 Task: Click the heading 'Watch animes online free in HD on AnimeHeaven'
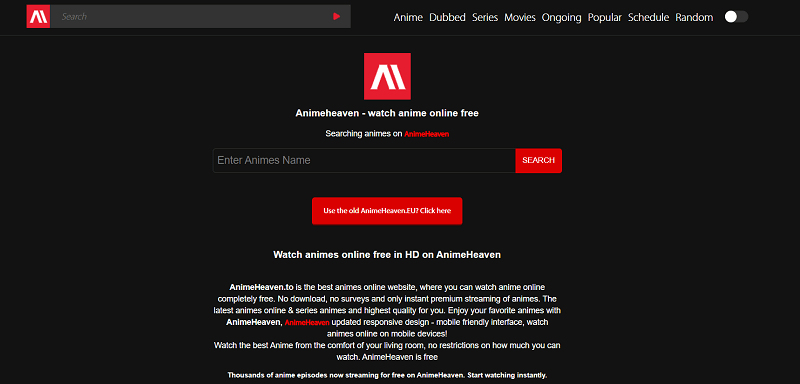[387, 254]
